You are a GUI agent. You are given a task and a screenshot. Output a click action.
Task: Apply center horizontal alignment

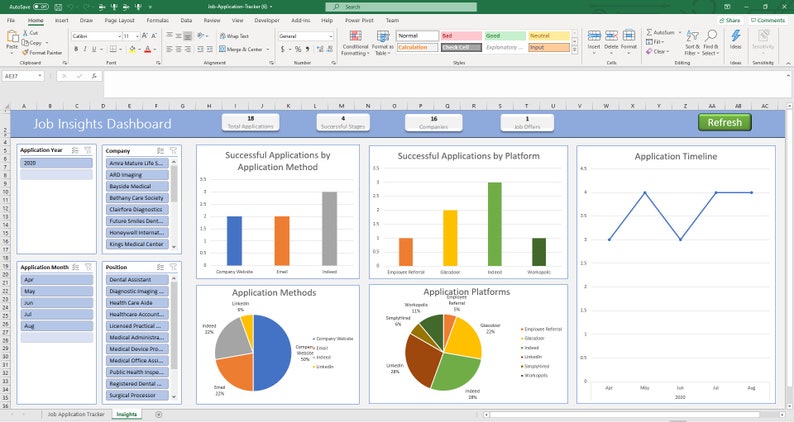pos(179,49)
